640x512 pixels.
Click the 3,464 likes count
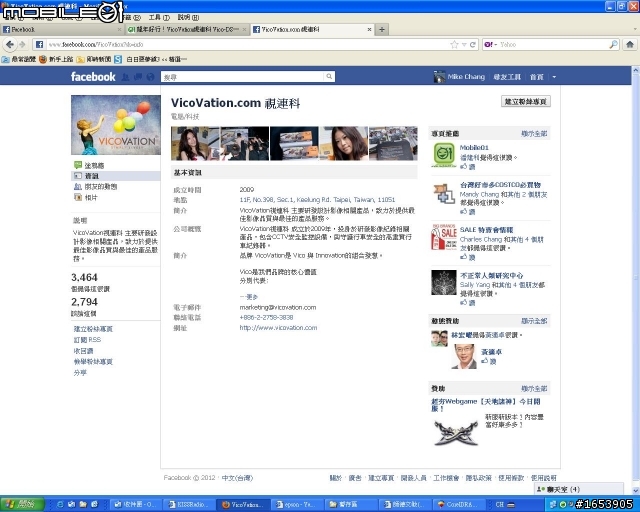click(x=84, y=278)
